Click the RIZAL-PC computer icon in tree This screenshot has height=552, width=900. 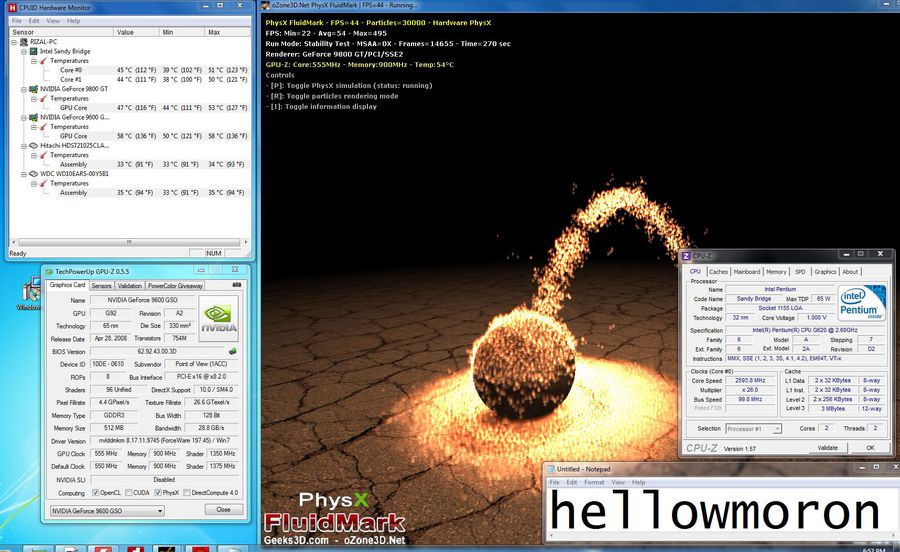click(24, 42)
